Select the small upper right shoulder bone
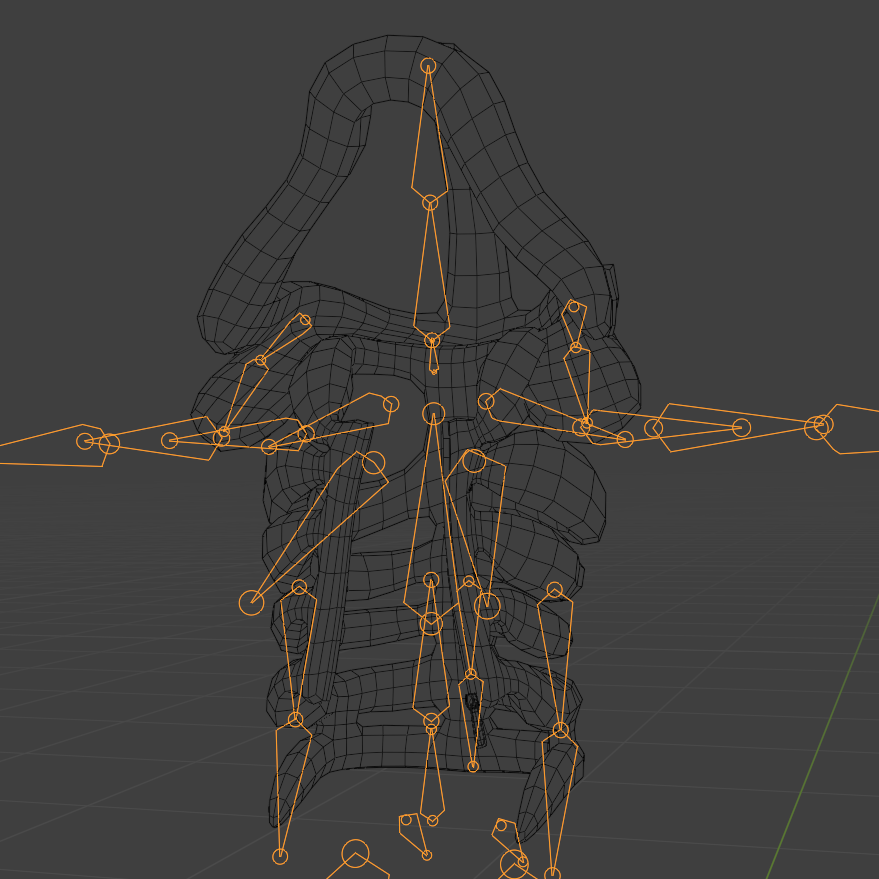Screen dimensions: 879x879 click(574, 327)
